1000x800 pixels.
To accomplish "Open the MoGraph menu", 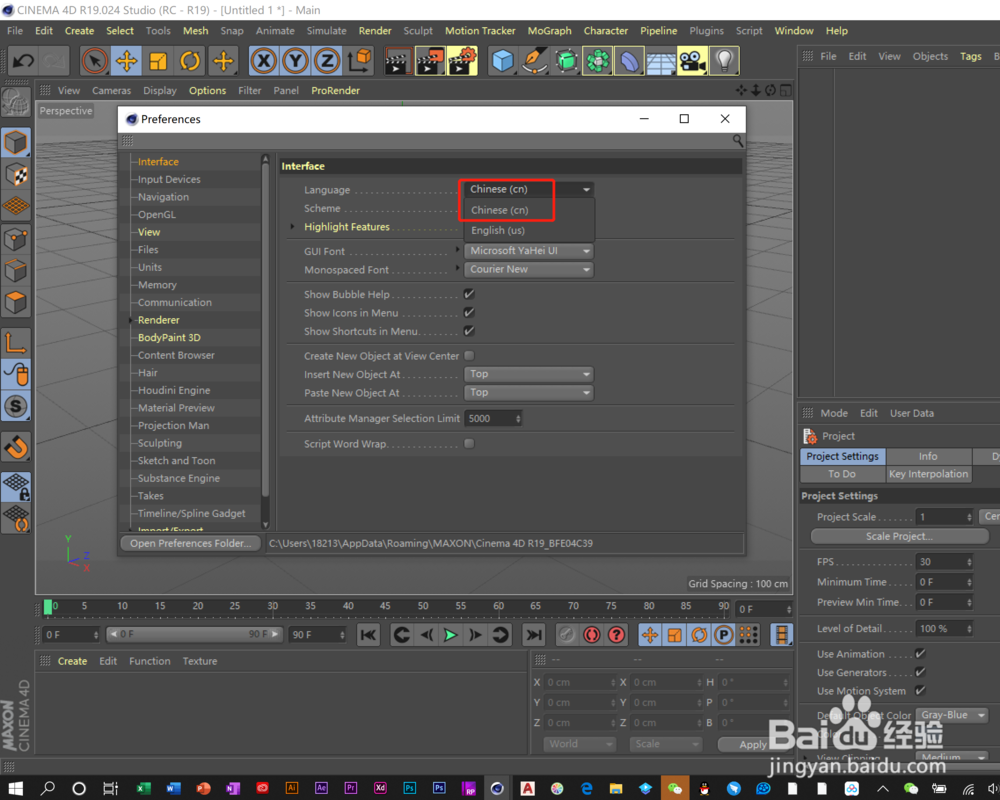I will click(549, 31).
